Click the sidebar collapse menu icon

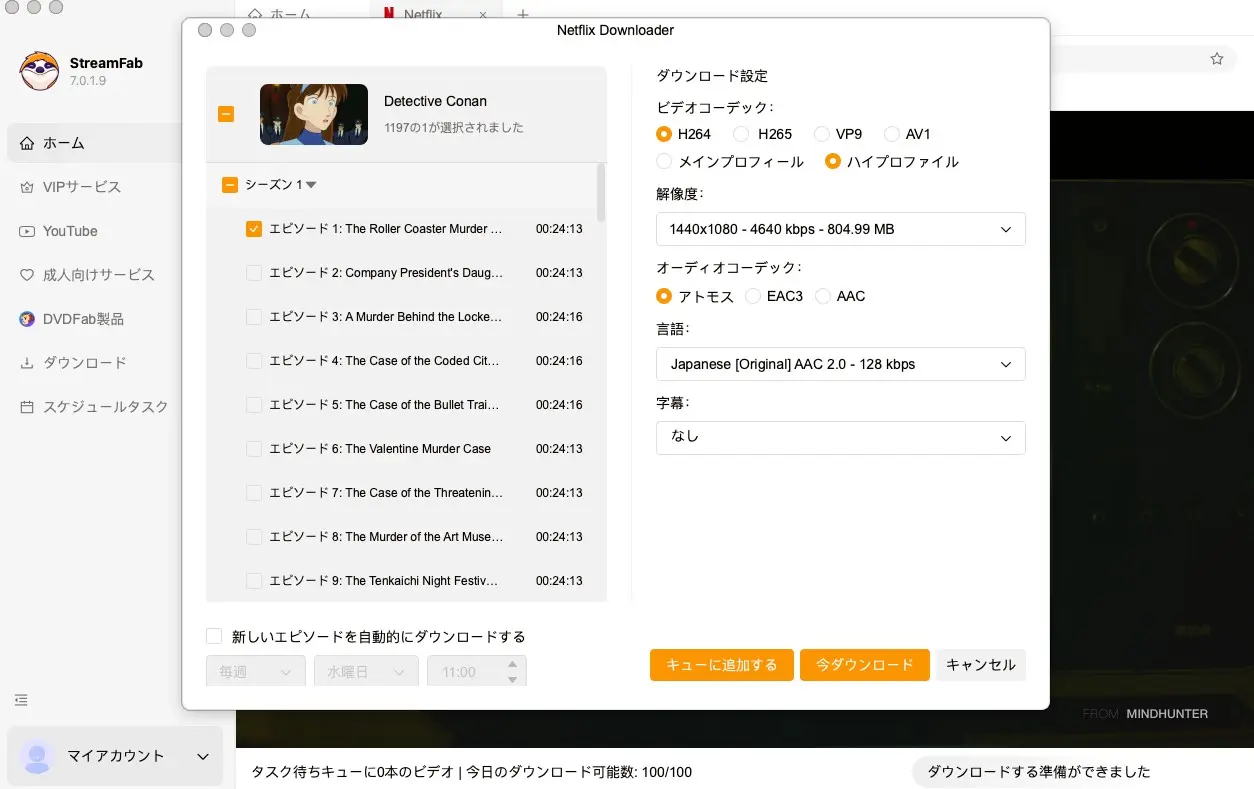21,700
